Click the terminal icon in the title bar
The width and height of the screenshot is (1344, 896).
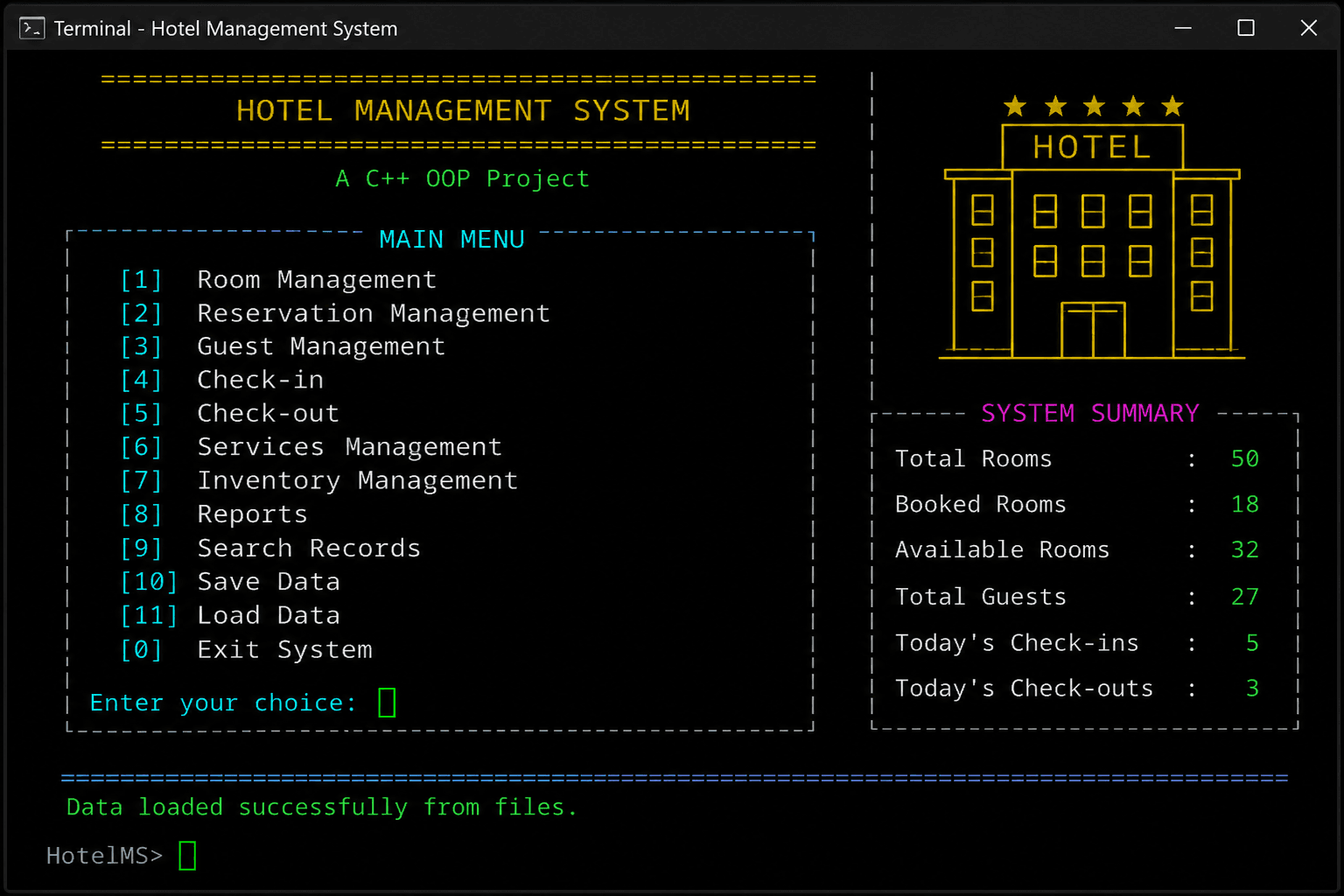point(31,28)
